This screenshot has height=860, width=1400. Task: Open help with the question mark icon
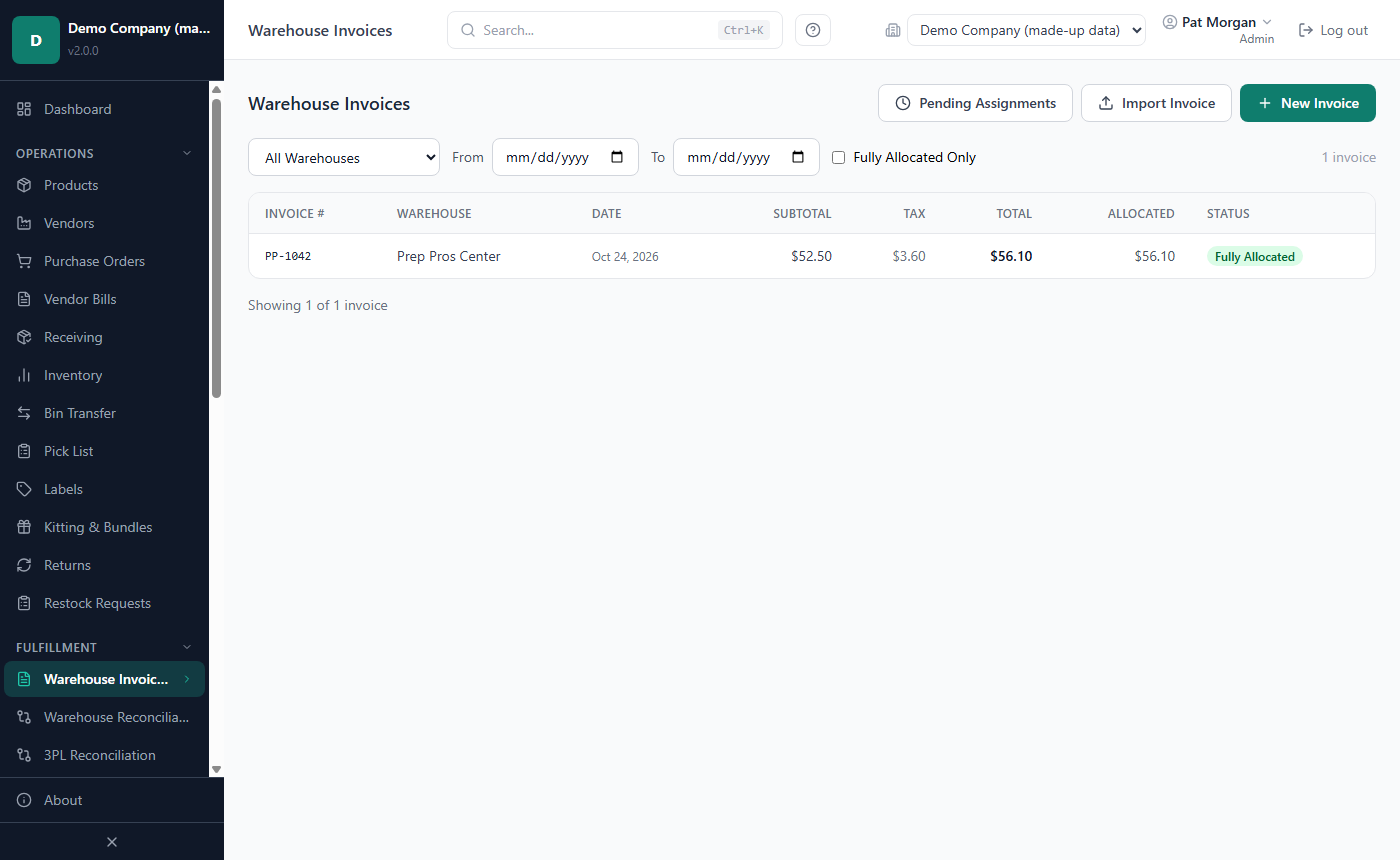point(813,30)
